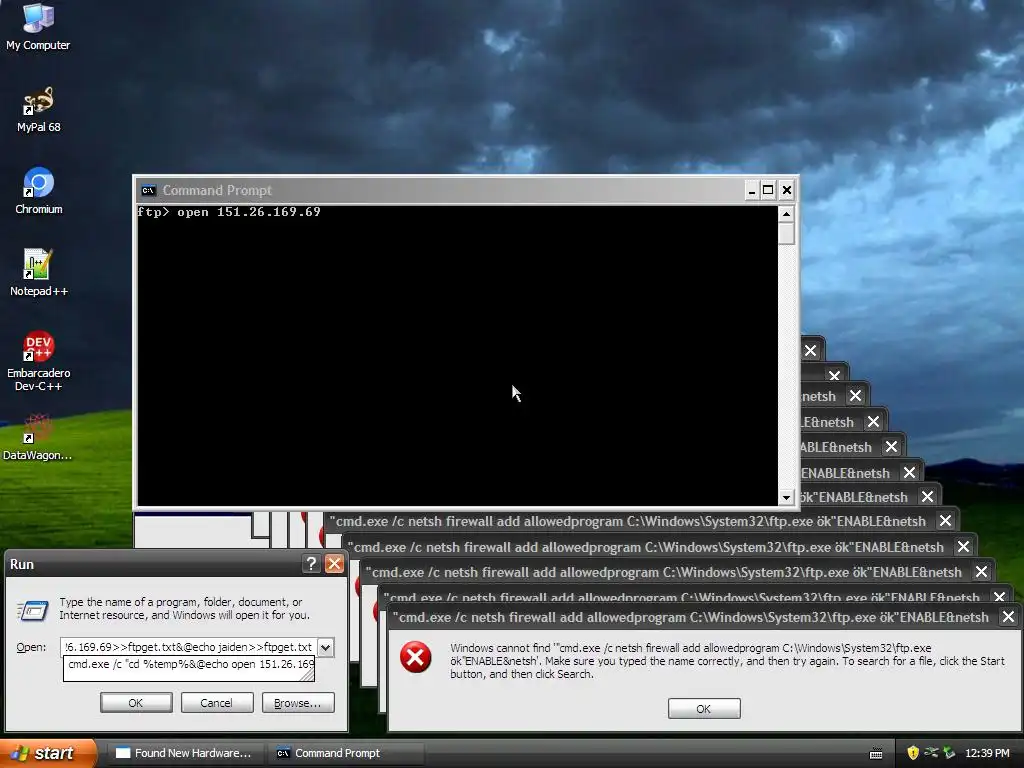Image resolution: width=1024 pixels, height=768 pixels.
Task: Click the Command Prompt scroll up arrow
Action: coord(786,214)
